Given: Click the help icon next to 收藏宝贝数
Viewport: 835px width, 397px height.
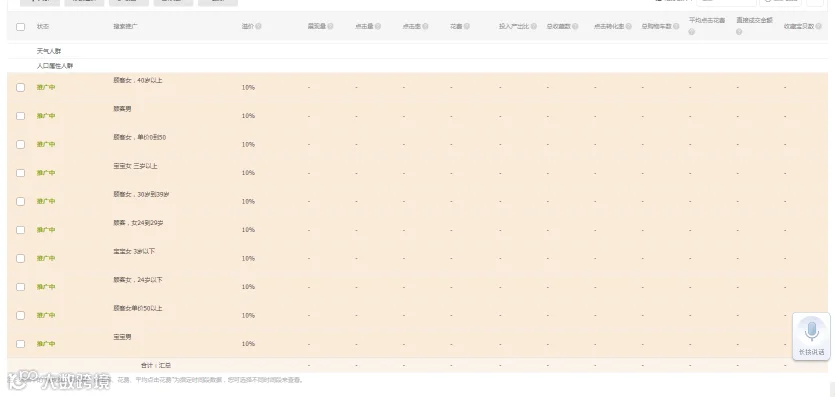Looking at the screenshot, I should [818, 26].
